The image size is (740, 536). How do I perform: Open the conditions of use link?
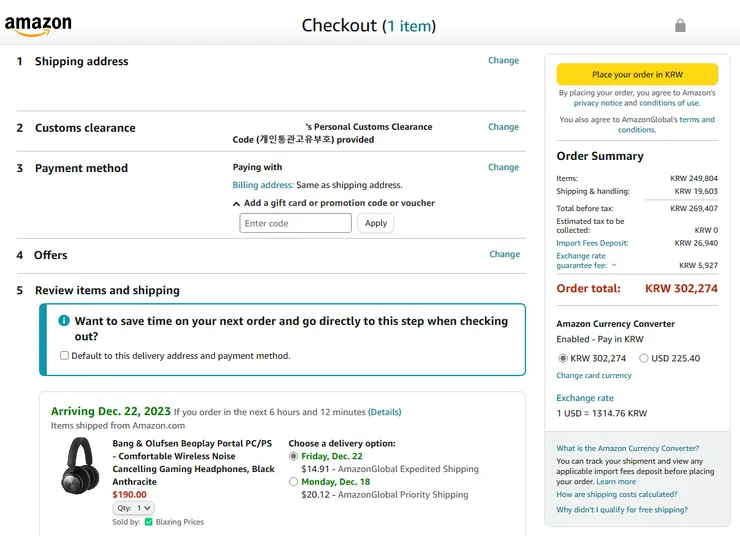point(669,103)
